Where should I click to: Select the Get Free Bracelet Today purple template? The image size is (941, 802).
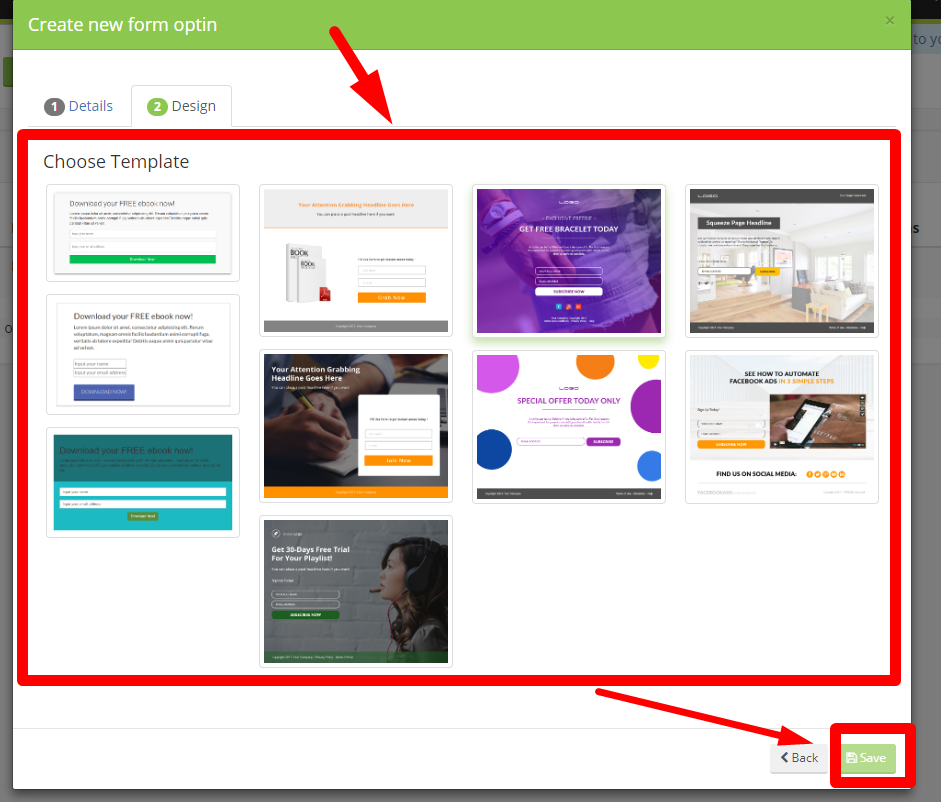point(569,261)
